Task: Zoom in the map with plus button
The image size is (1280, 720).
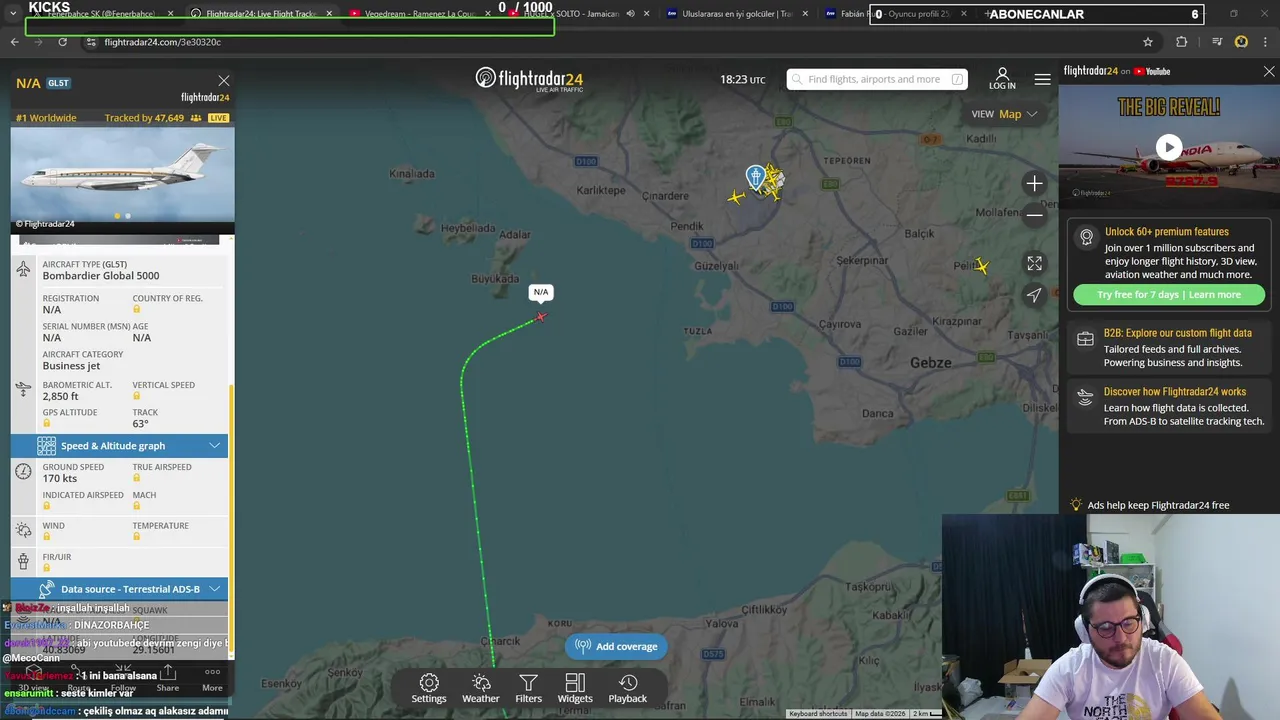Action: tap(1034, 183)
